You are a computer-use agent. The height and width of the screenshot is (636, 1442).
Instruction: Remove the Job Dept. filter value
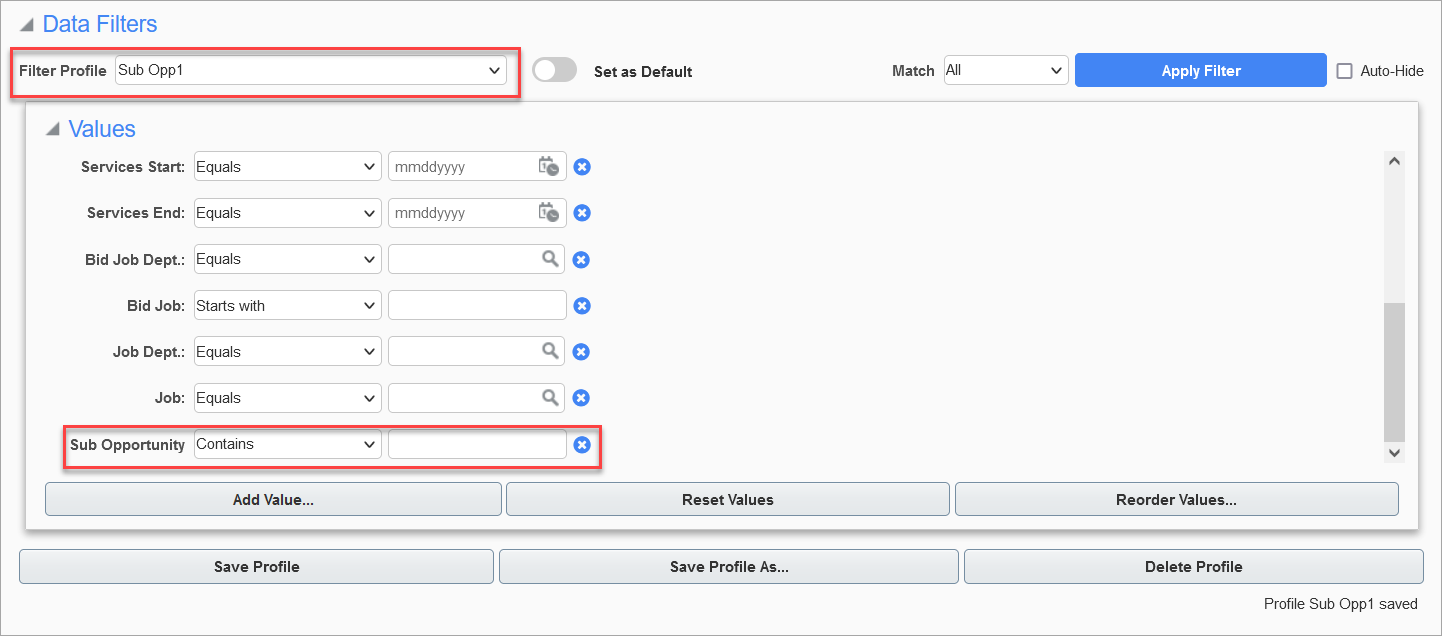click(581, 352)
